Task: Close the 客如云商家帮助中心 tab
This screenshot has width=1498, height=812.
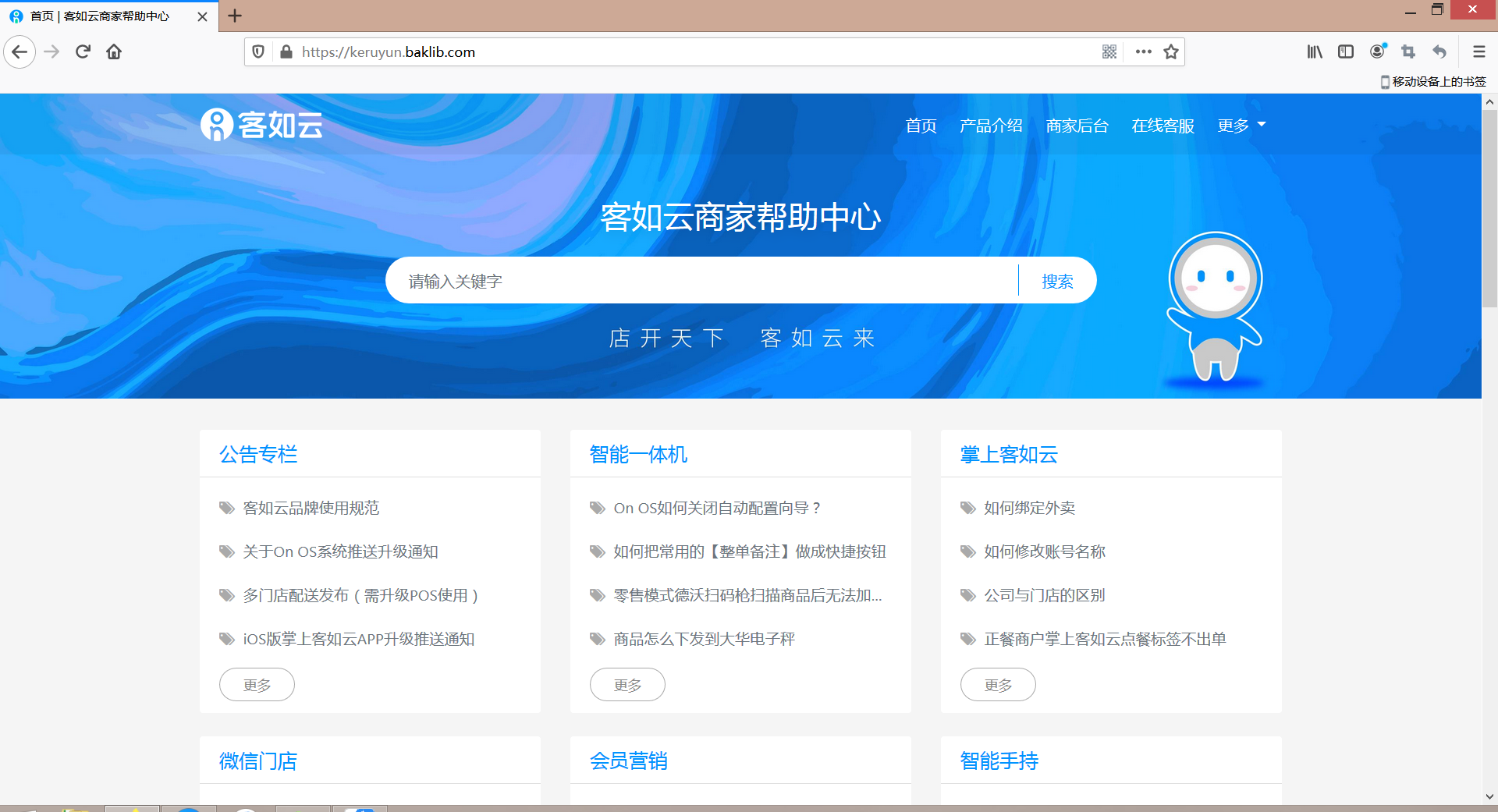Action: (x=202, y=16)
